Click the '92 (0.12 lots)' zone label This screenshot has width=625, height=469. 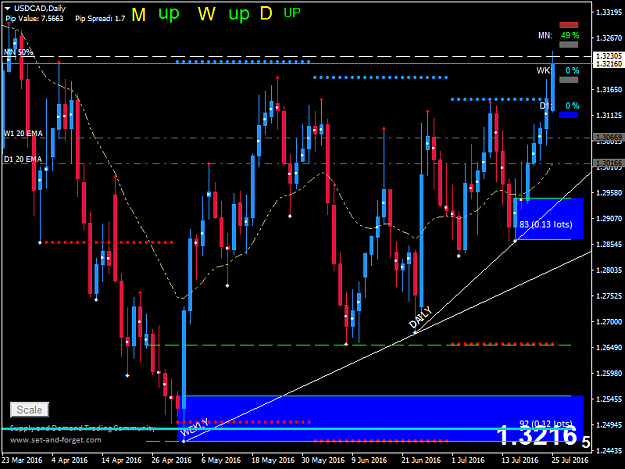(546, 423)
